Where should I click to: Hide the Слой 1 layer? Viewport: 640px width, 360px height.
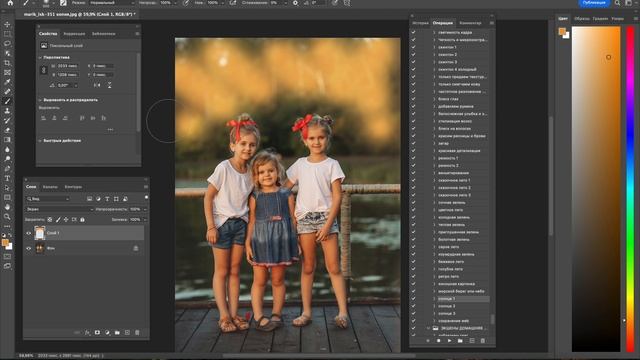click(x=29, y=233)
